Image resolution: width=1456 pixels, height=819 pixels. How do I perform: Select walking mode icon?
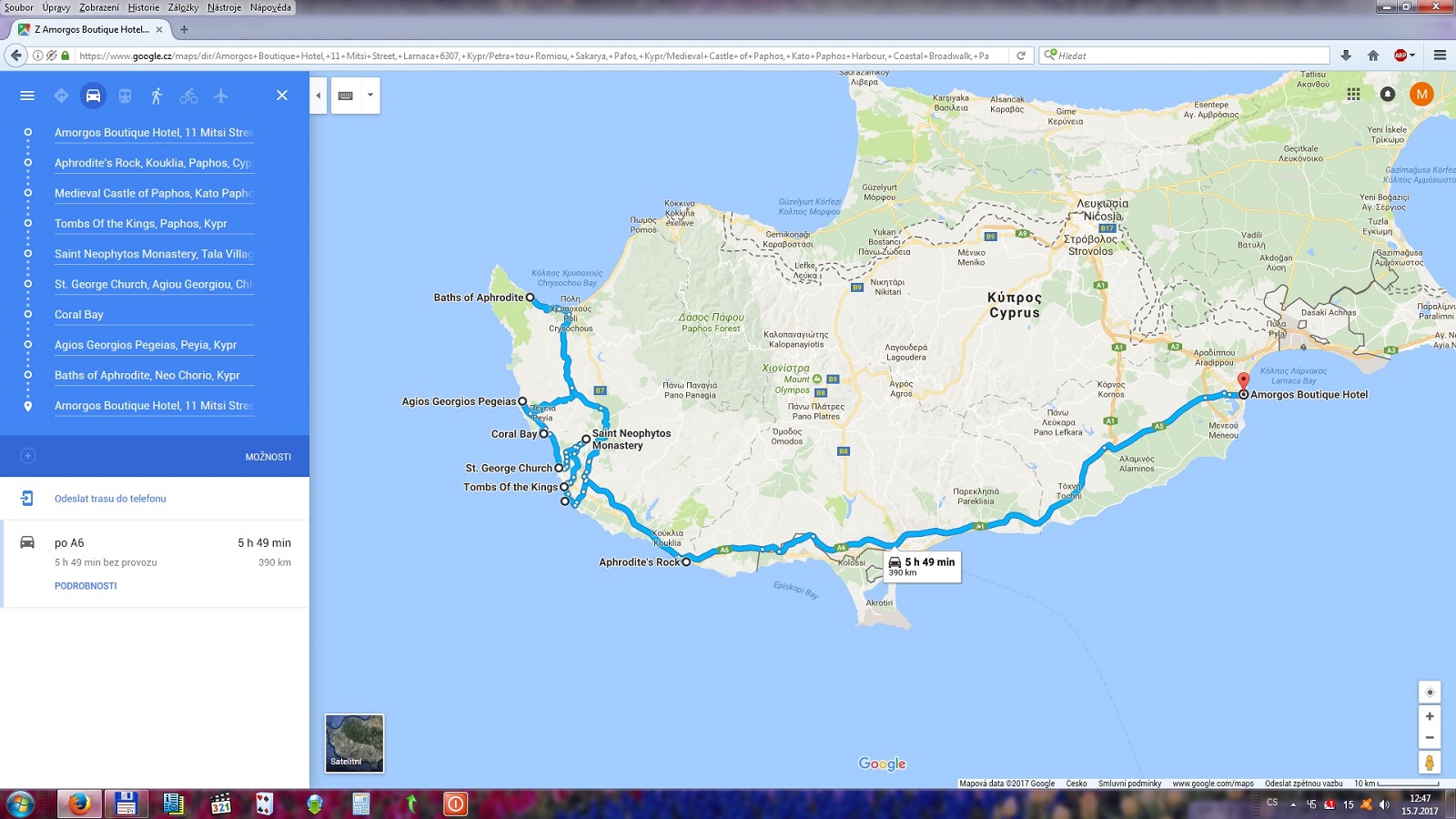pyautogui.click(x=157, y=96)
